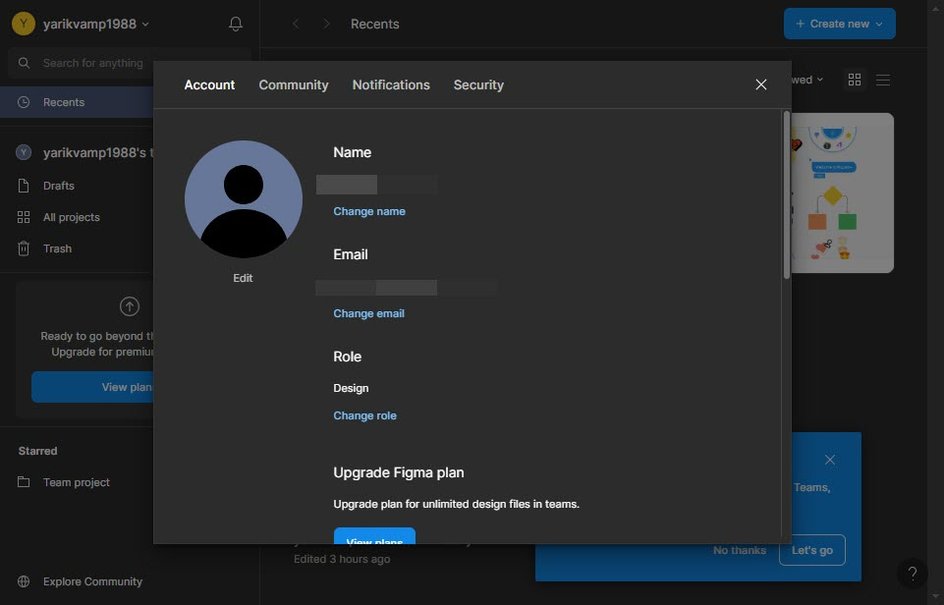Open the Notifications tab

pos(391,85)
